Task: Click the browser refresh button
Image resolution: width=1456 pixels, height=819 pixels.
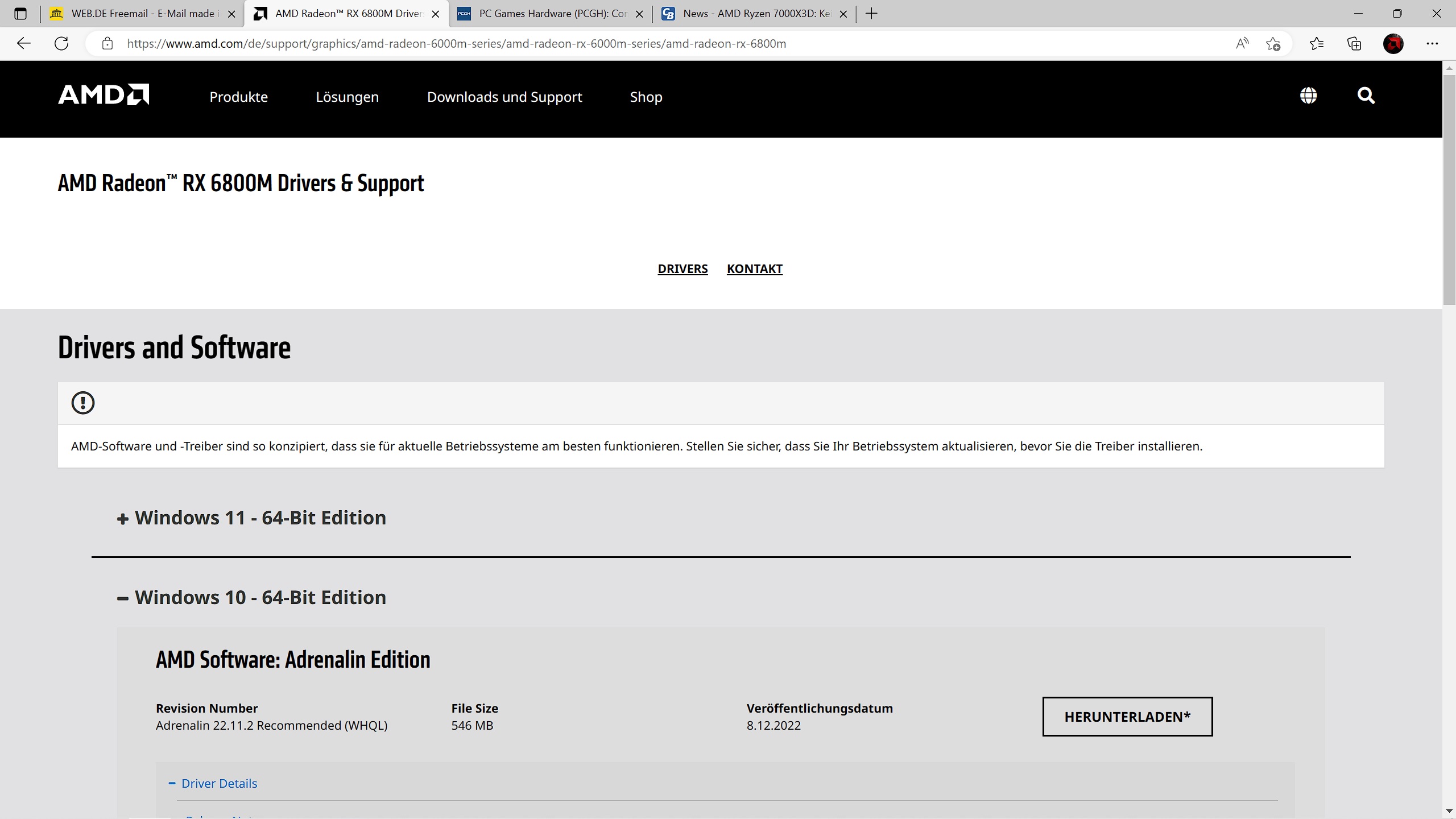Action: tap(61, 43)
